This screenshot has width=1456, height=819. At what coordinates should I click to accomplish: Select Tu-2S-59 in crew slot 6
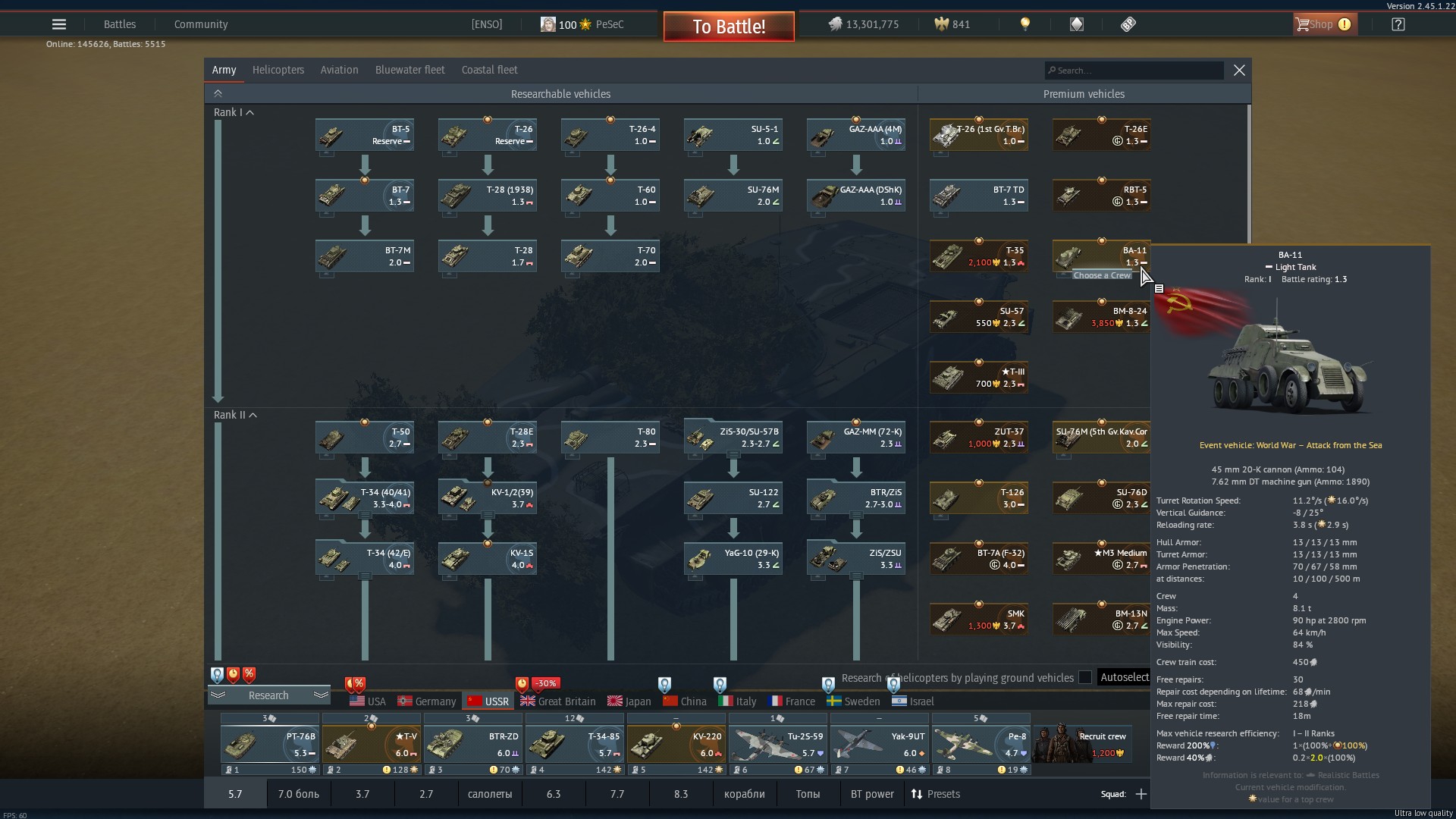click(778, 744)
